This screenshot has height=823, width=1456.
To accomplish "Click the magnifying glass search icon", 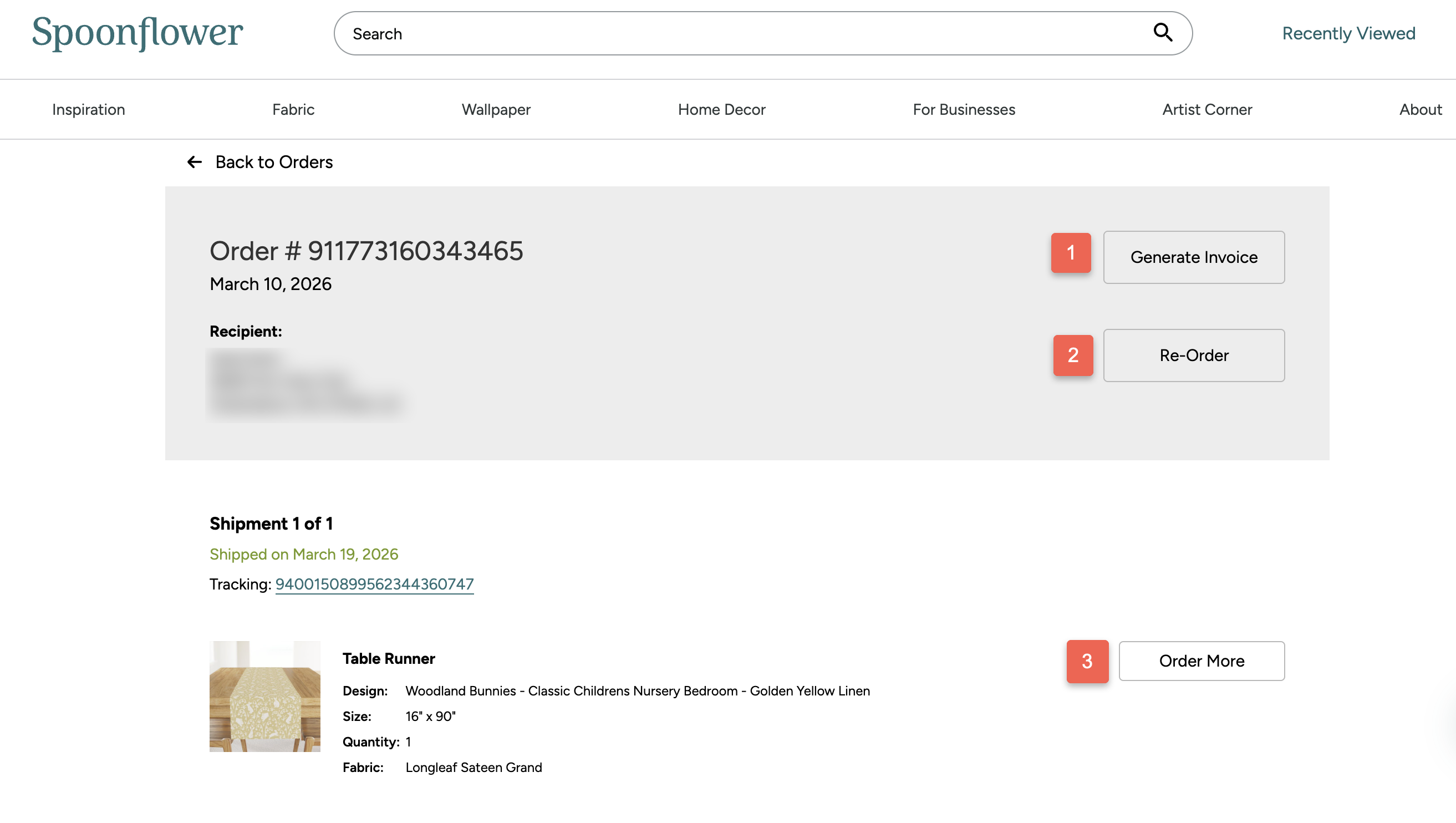I will (x=1162, y=33).
